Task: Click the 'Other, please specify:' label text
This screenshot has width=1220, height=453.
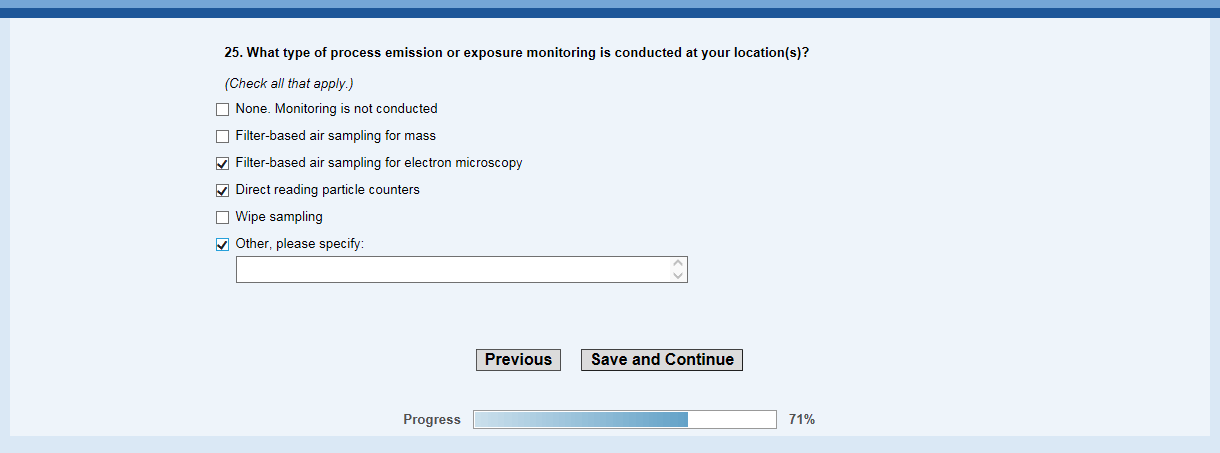Action: 299,244
